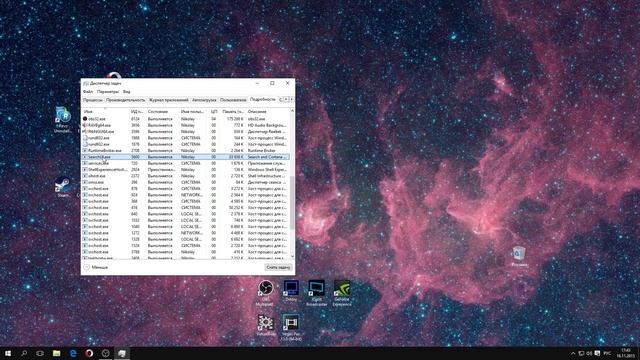Screen dimensions: 640x360
Task: Minimize the Task Manager window
Action: pyautogui.click(x=258, y=83)
